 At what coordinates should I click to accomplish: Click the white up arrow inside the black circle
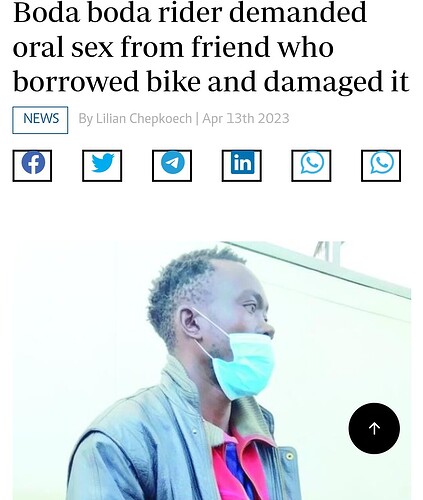374,428
